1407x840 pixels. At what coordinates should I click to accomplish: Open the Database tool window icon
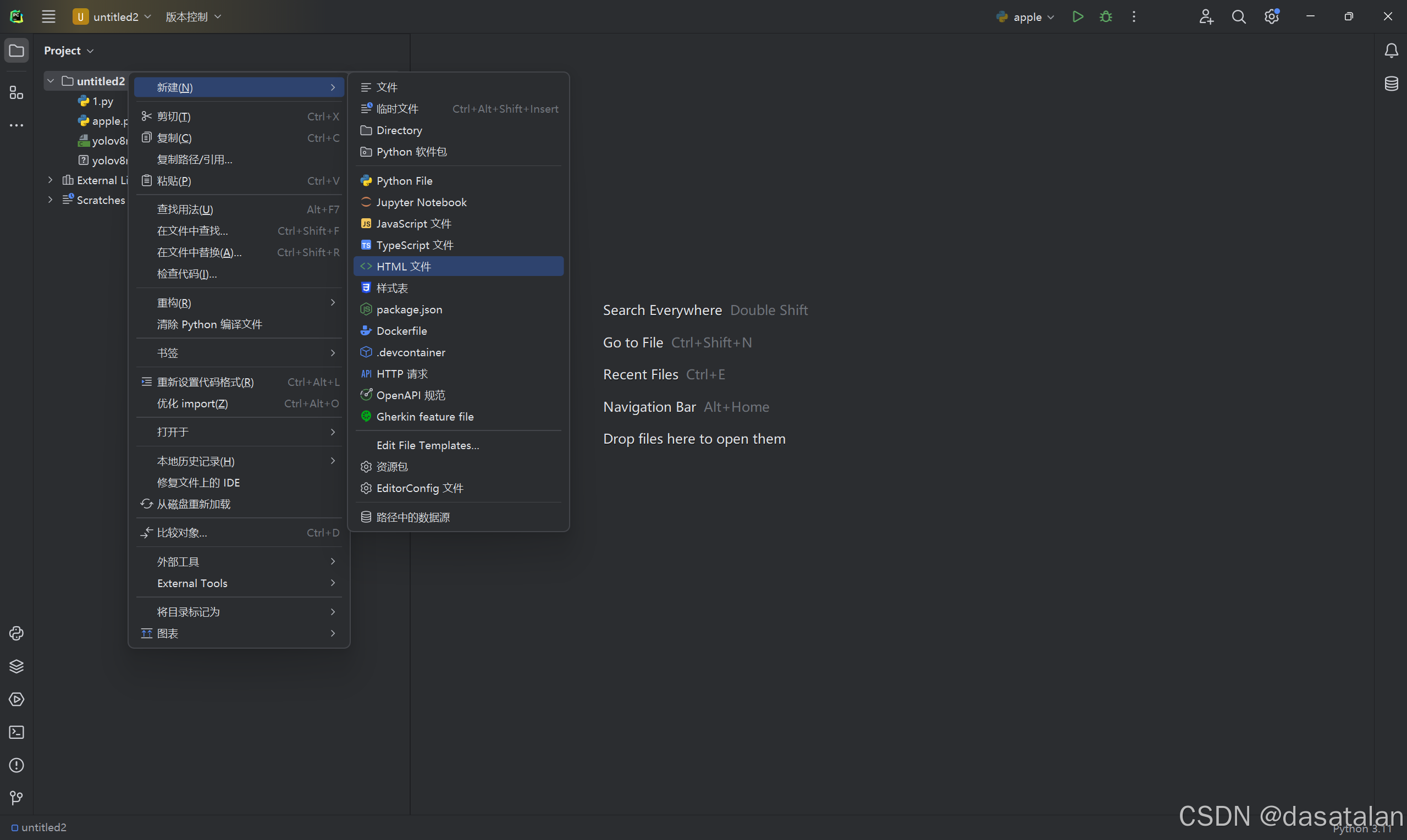[1391, 84]
